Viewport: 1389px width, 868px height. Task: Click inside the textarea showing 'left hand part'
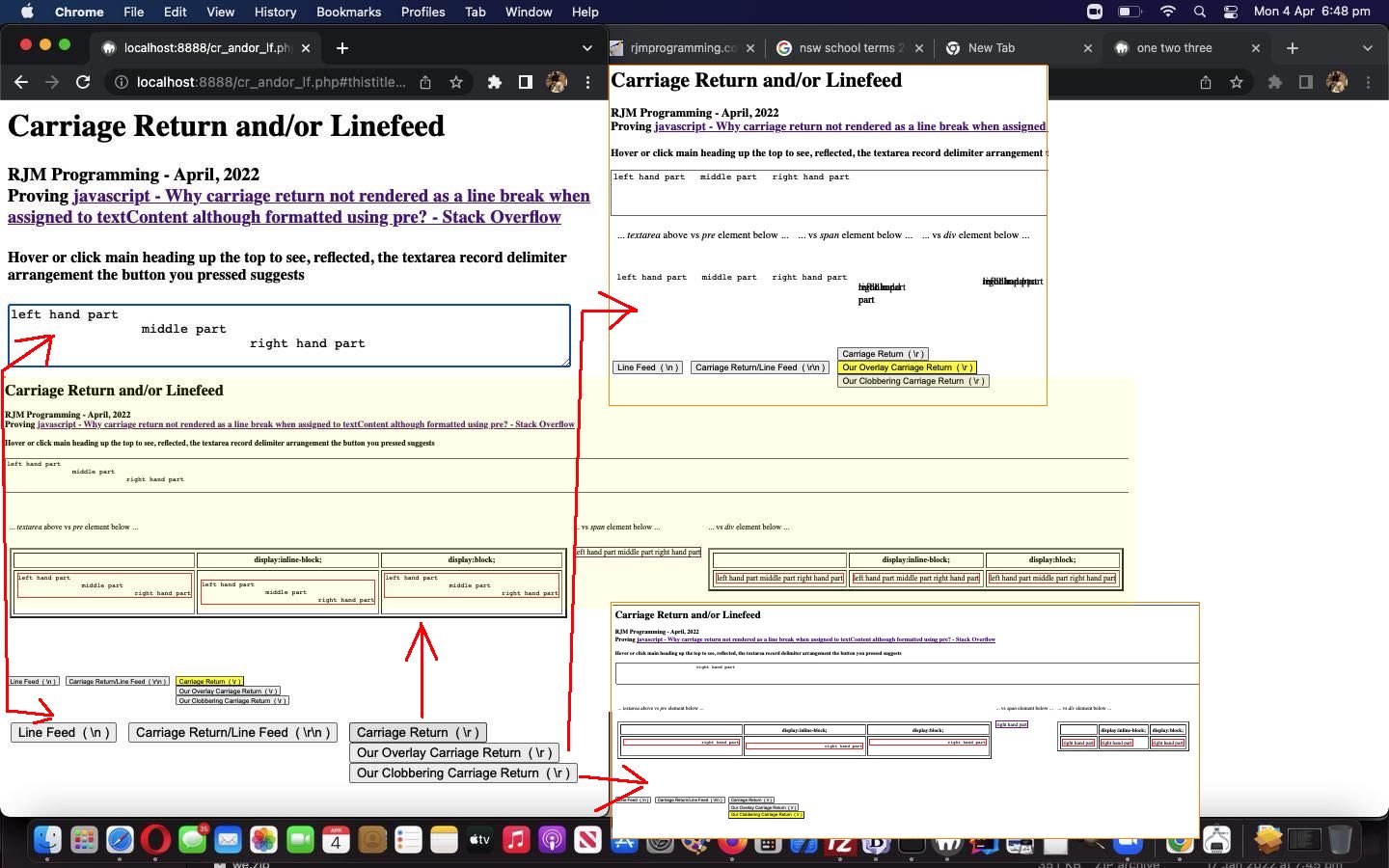pyautogui.click(x=289, y=336)
